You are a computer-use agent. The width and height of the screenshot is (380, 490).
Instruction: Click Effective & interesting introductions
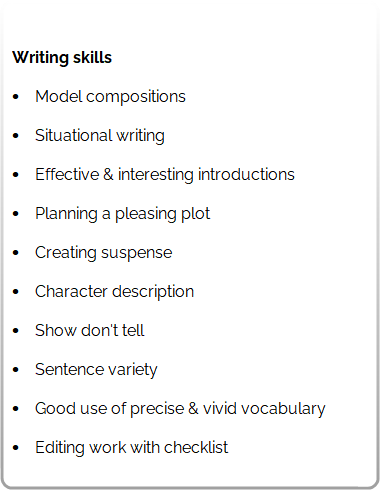(165, 175)
